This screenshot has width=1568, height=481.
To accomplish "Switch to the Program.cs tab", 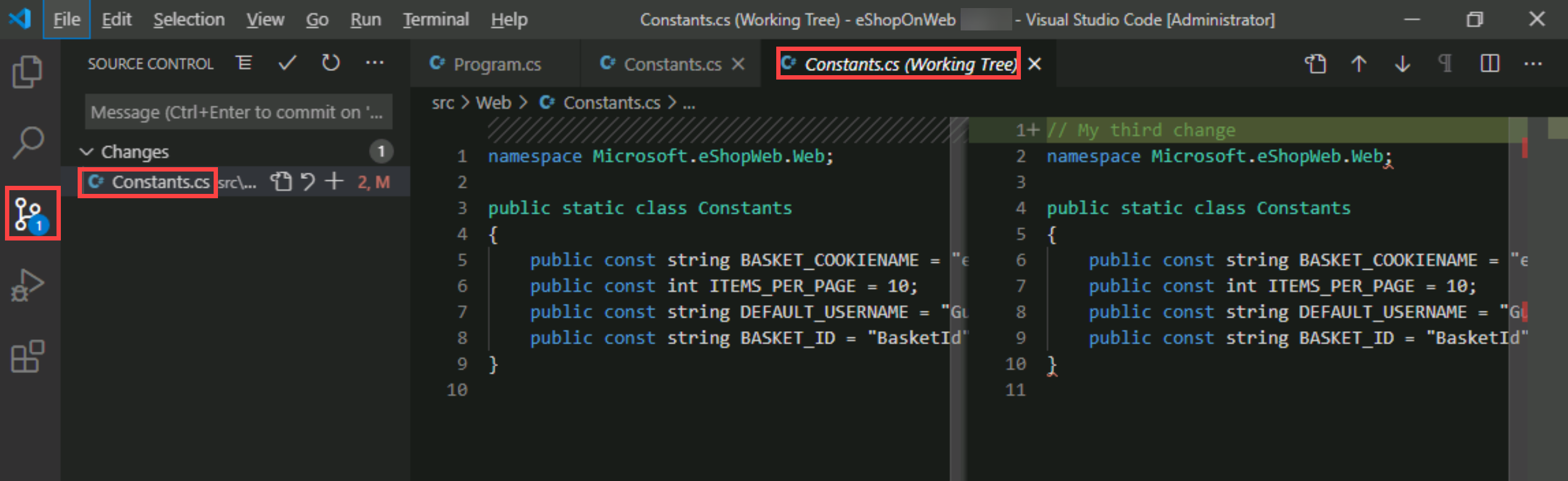I will pyautogui.click(x=495, y=64).
